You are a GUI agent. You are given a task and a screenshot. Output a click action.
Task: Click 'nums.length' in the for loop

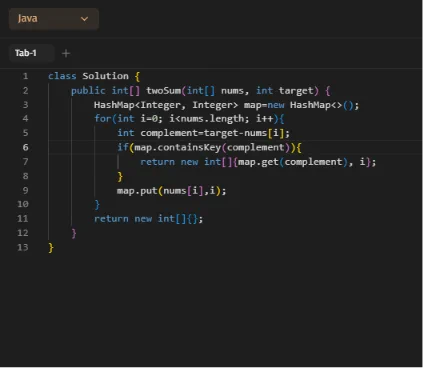(x=212, y=119)
